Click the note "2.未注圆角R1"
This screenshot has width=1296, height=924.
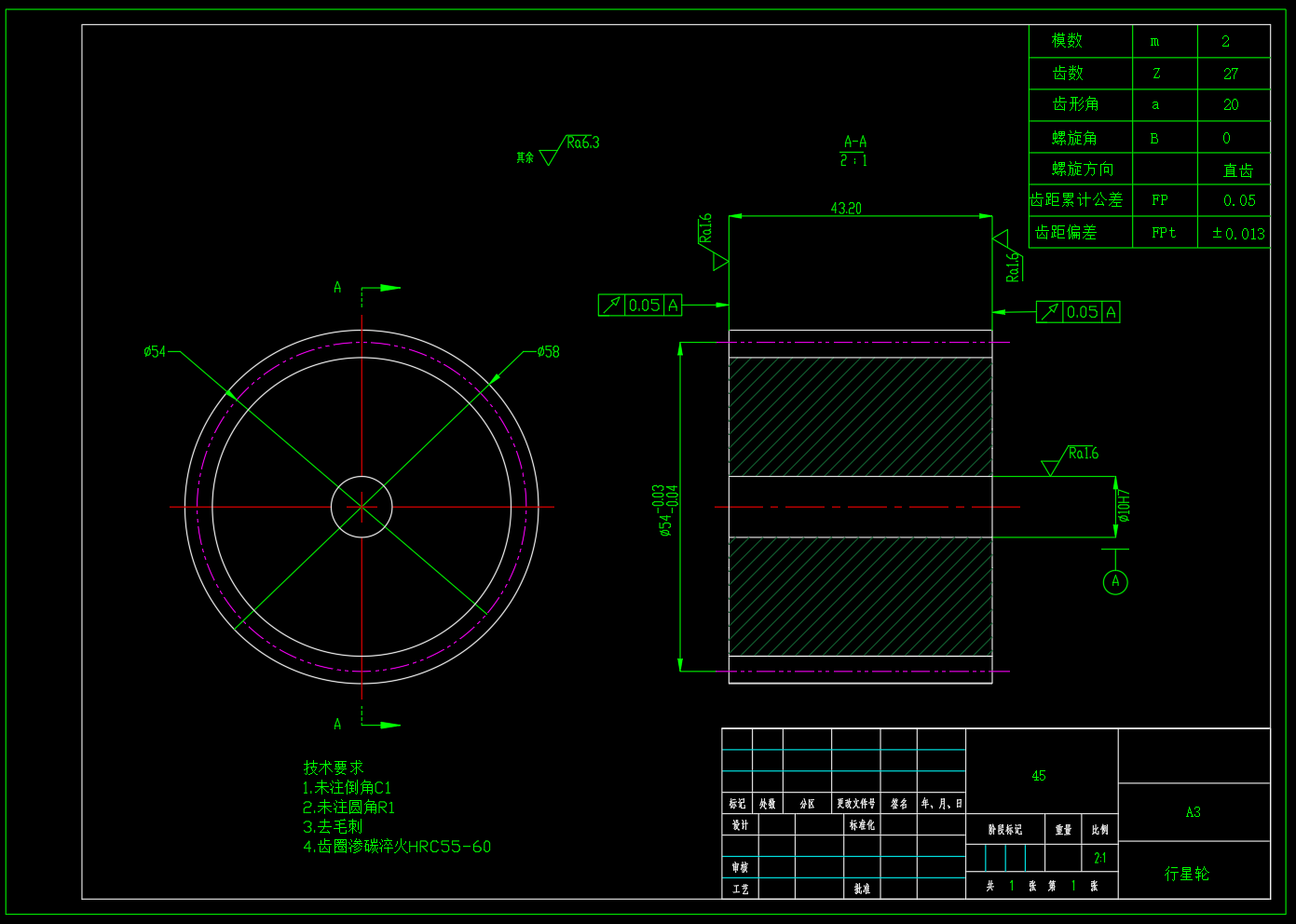349,808
